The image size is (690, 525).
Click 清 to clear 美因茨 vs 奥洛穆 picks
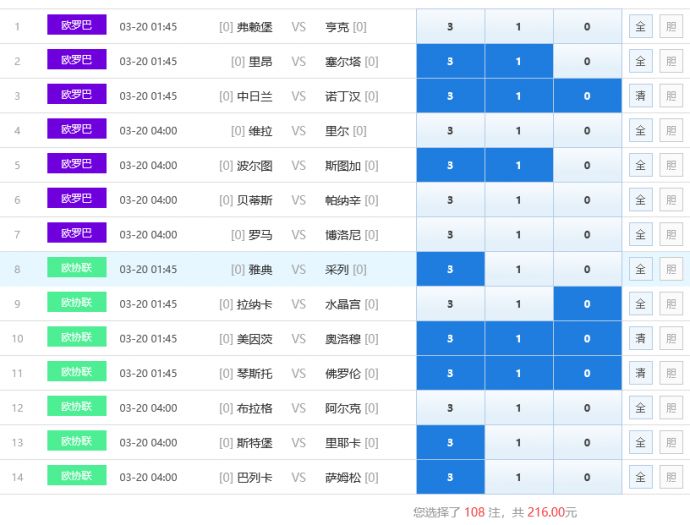[640, 339]
